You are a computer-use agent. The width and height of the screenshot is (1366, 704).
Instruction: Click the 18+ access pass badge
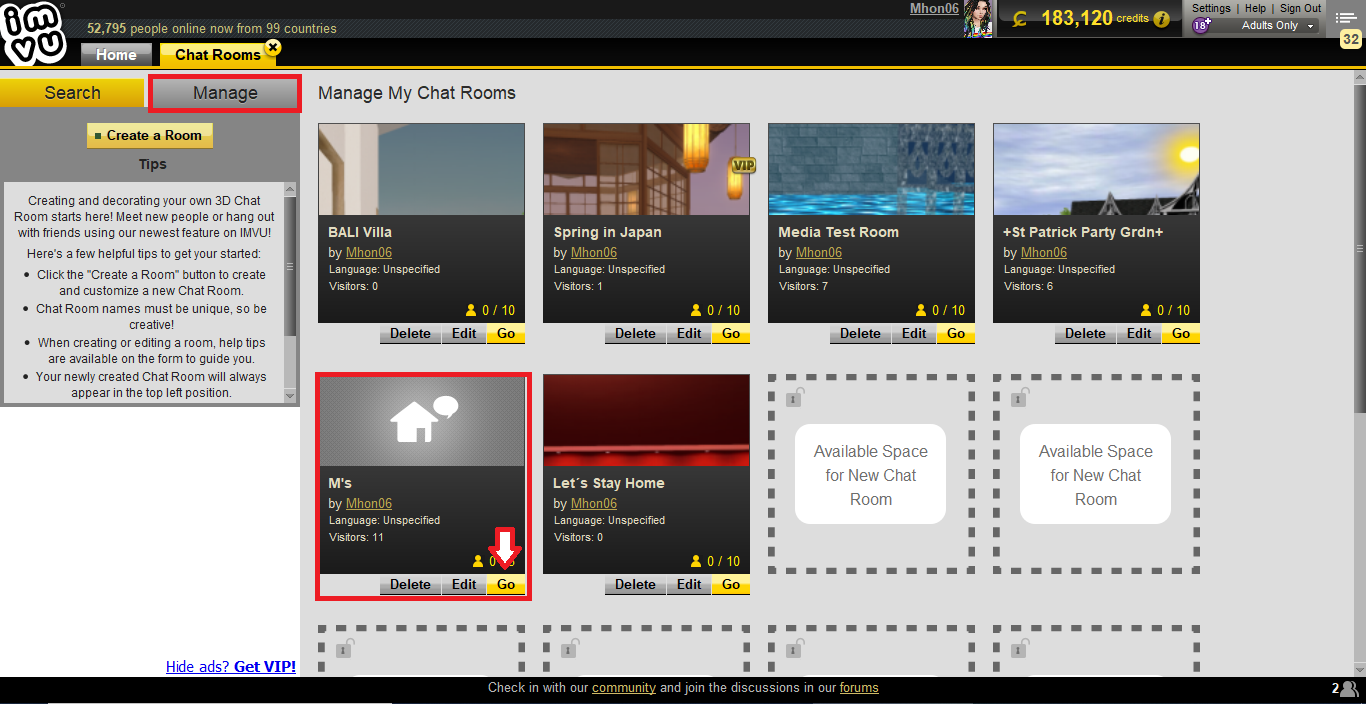[1201, 25]
